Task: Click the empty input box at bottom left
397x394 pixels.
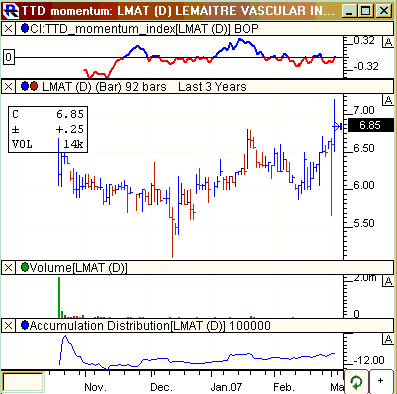Action: click(x=23, y=382)
